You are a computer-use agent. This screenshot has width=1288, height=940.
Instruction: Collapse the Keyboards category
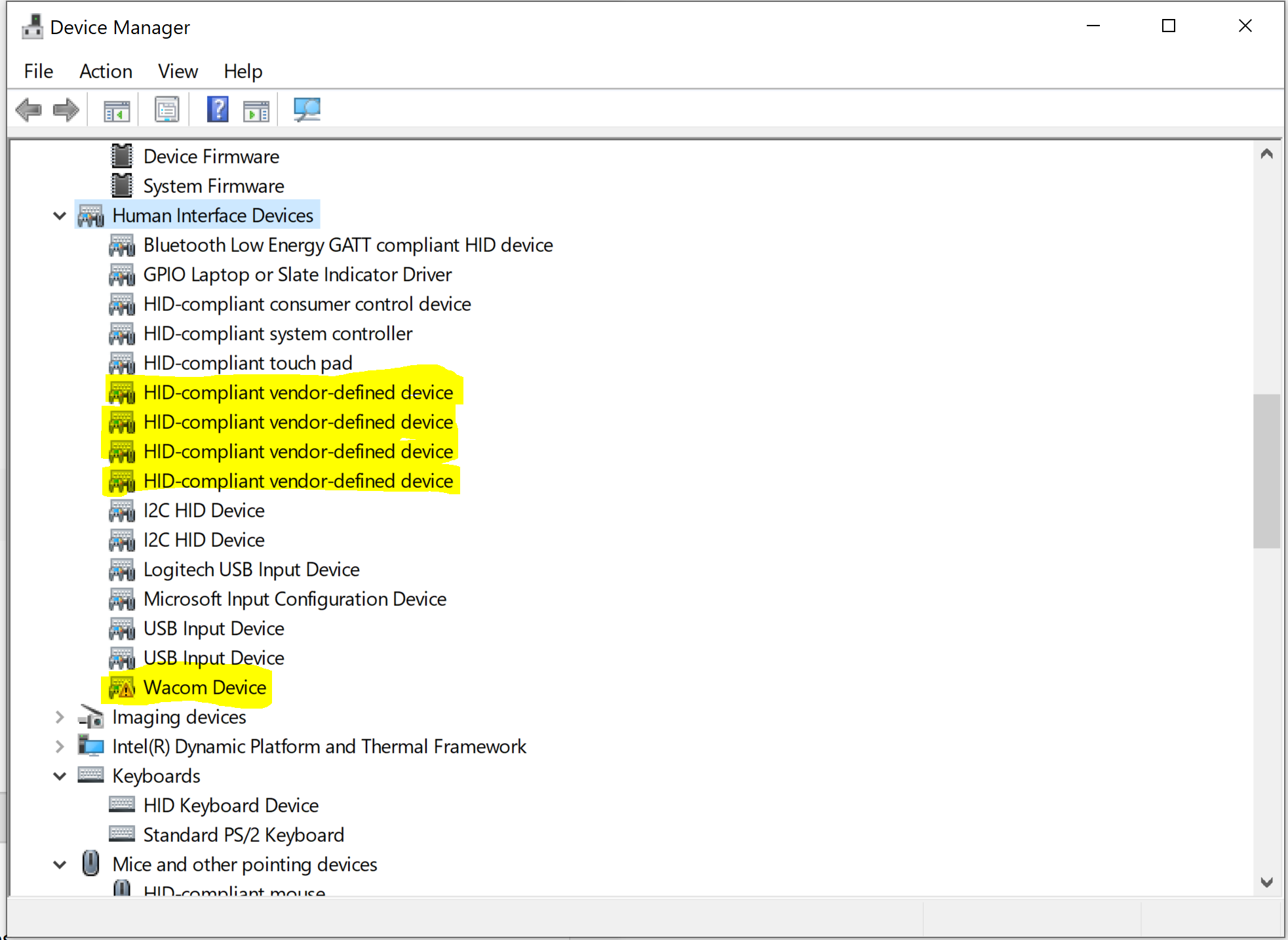[x=60, y=776]
